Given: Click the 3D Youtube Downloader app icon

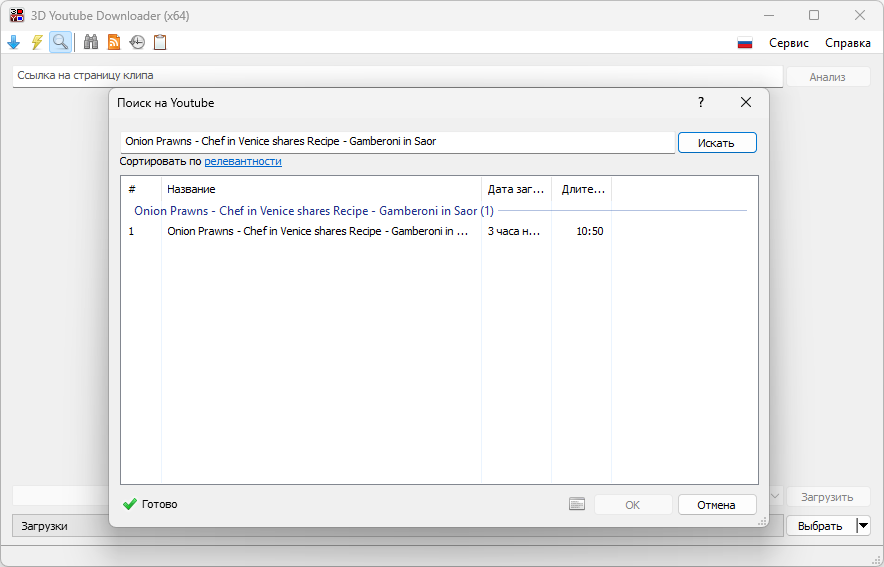Looking at the screenshot, I should click(17, 15).
